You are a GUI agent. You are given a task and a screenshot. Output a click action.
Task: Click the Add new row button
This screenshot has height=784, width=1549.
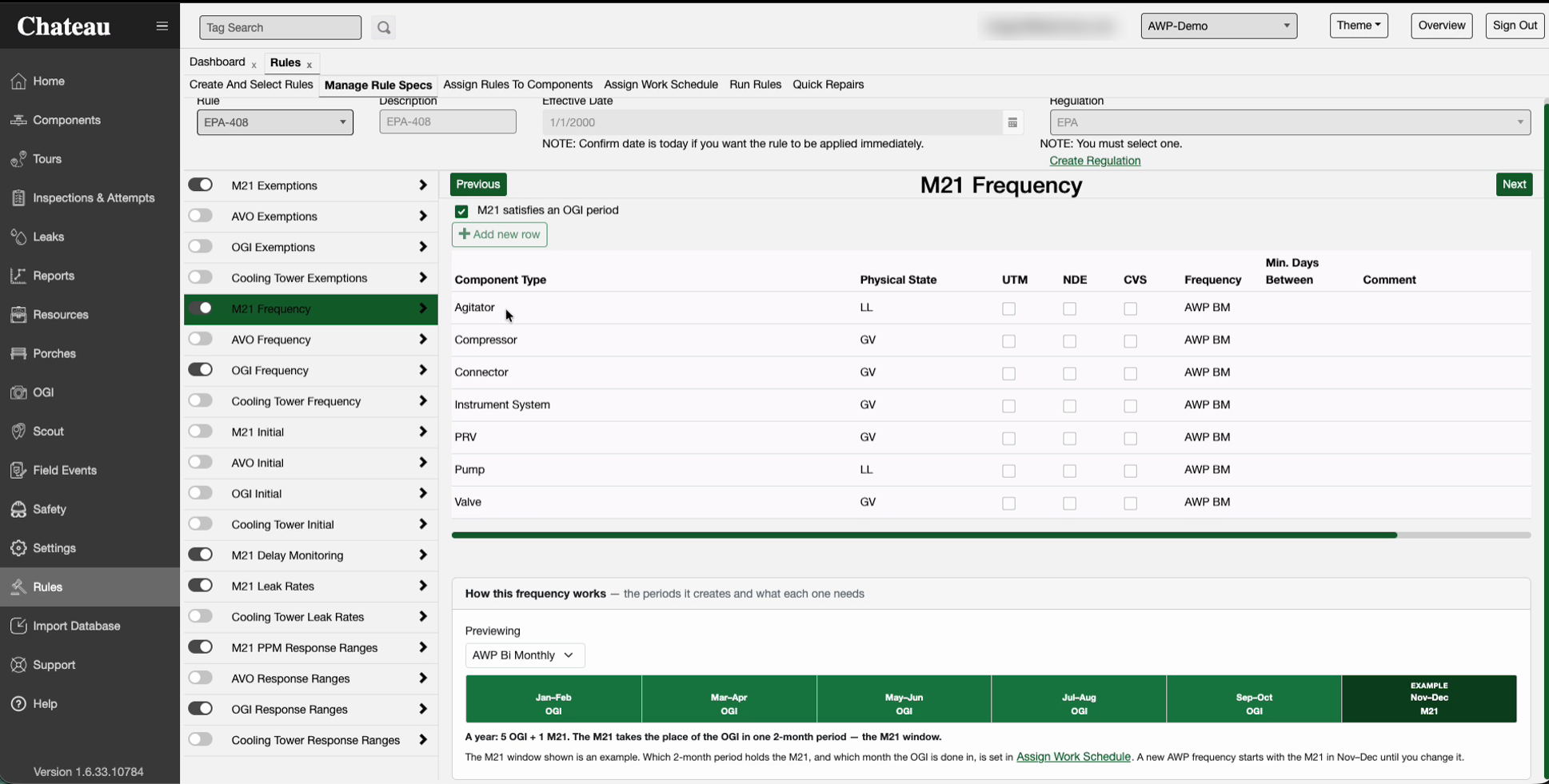(500, 234)
